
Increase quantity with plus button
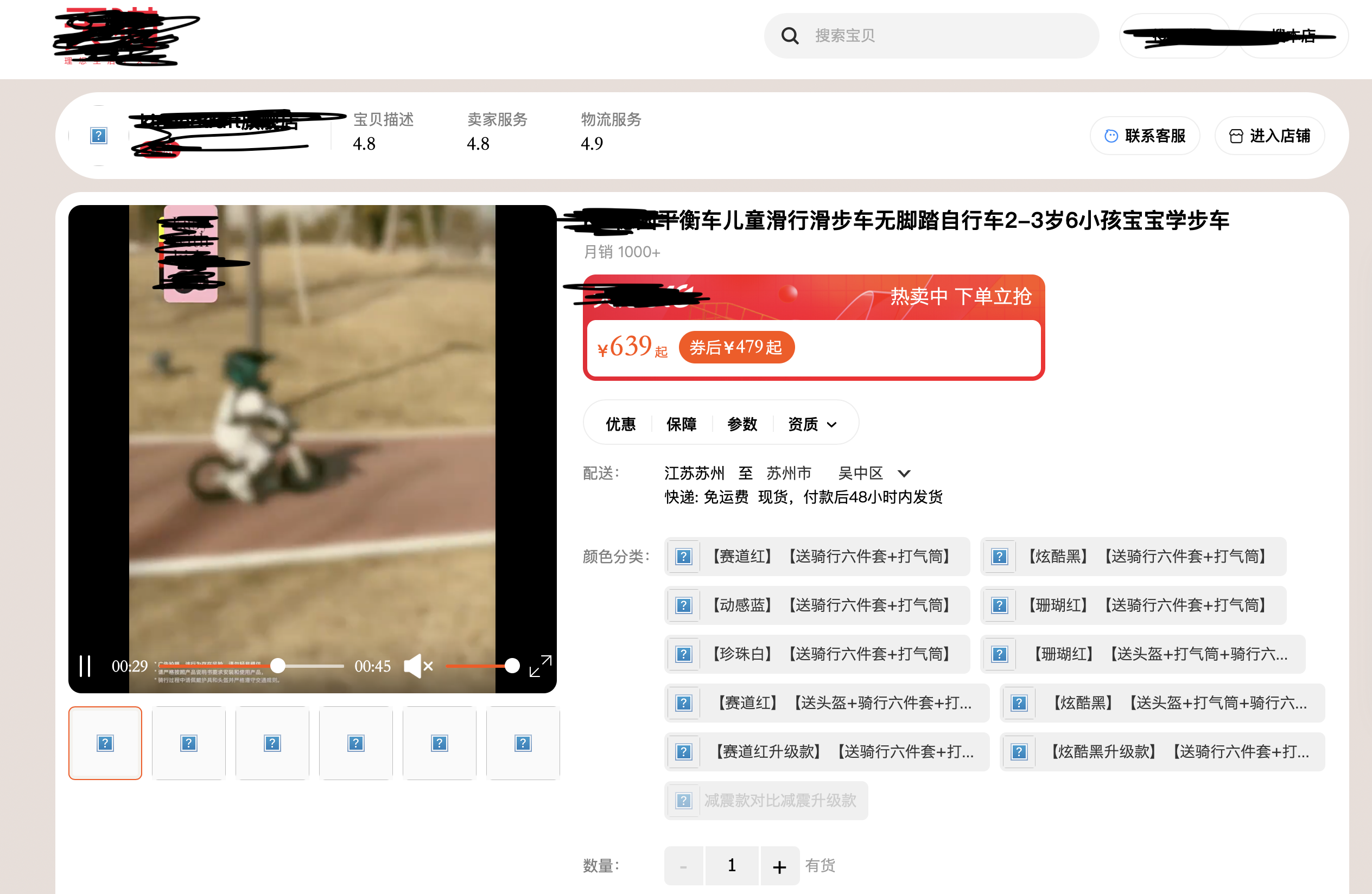(x=779, y=866)
